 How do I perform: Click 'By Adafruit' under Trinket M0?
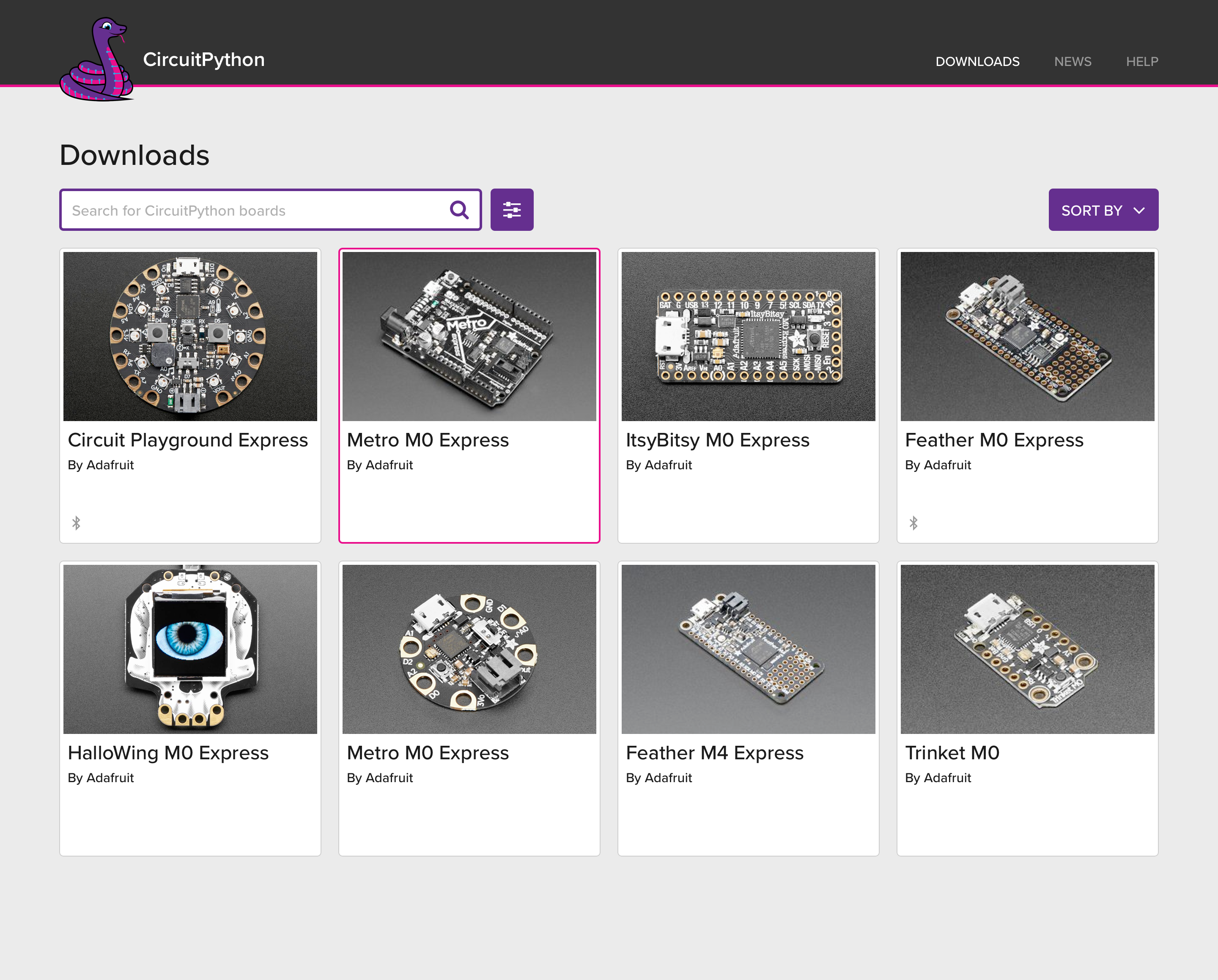pos(938,778)
